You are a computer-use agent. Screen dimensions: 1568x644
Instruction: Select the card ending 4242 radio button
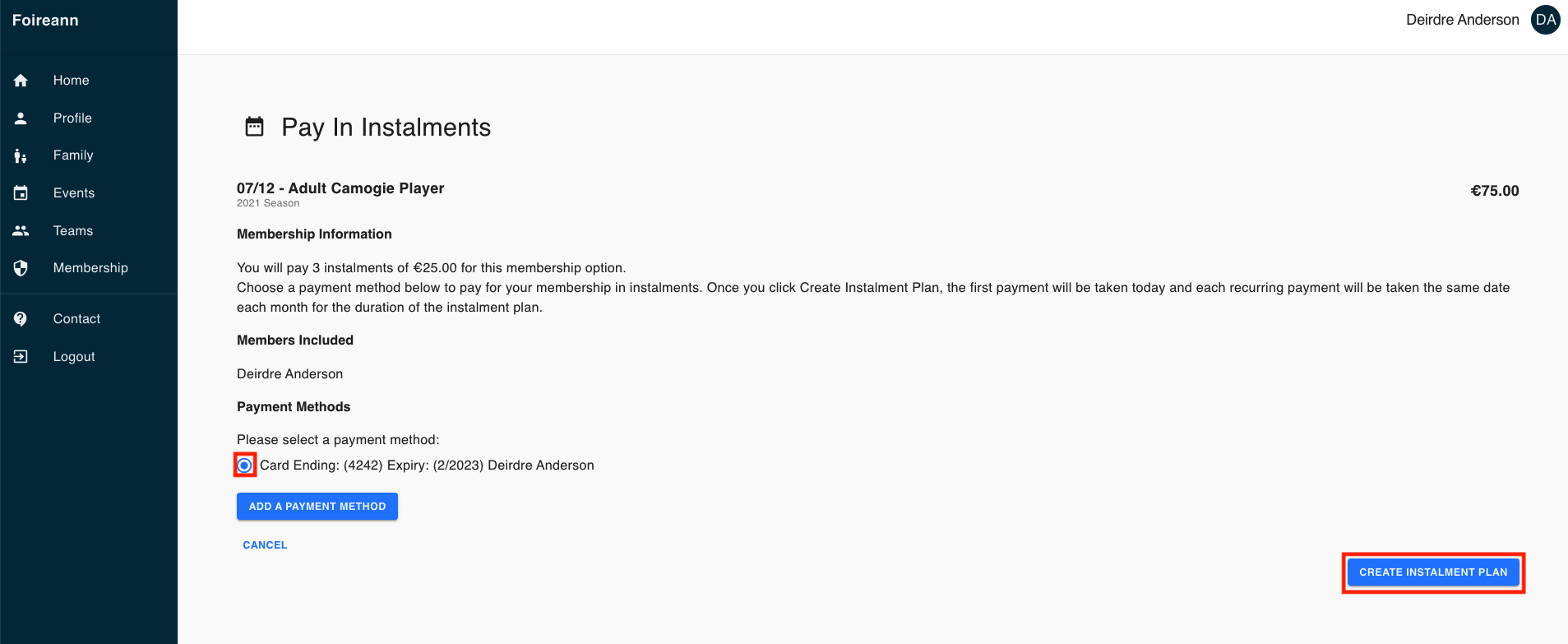[244, 466]
